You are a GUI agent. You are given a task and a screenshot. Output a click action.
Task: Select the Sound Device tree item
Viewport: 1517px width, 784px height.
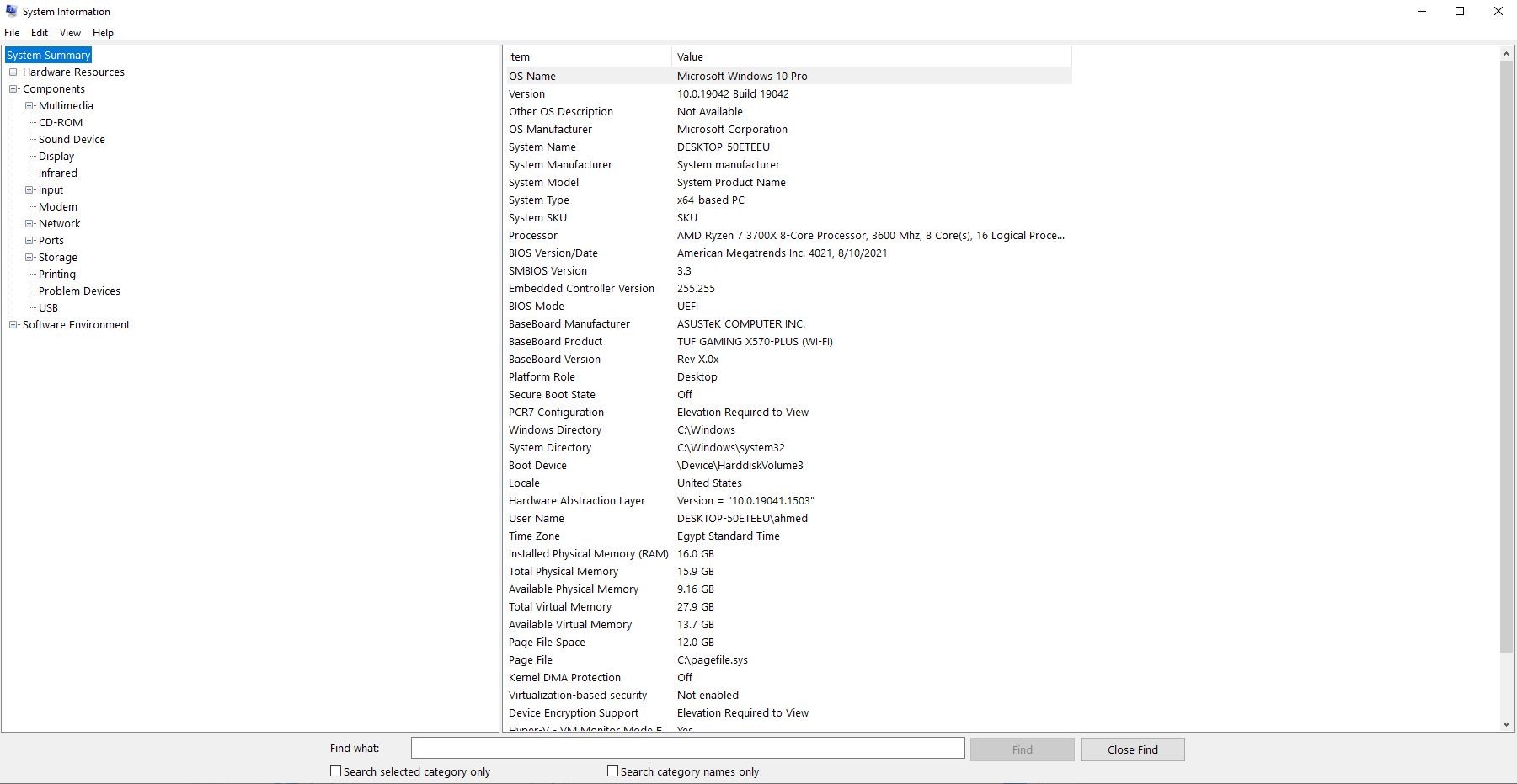pos(72,140)
